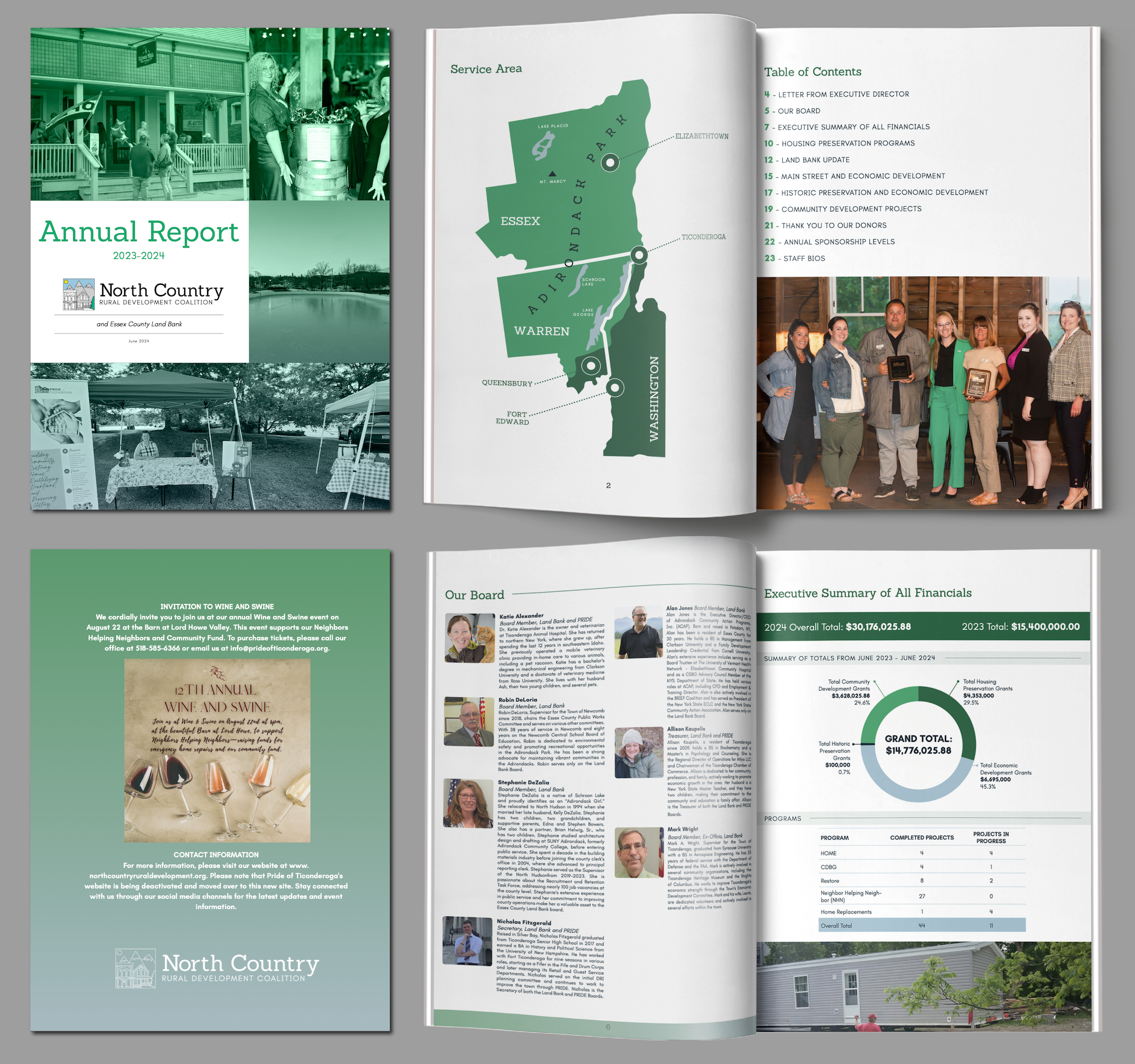This screenshot has width=1135, height=1064.
Task: Open the '5 - Our Board' contents entry
Action: click(x=792, y=111)
